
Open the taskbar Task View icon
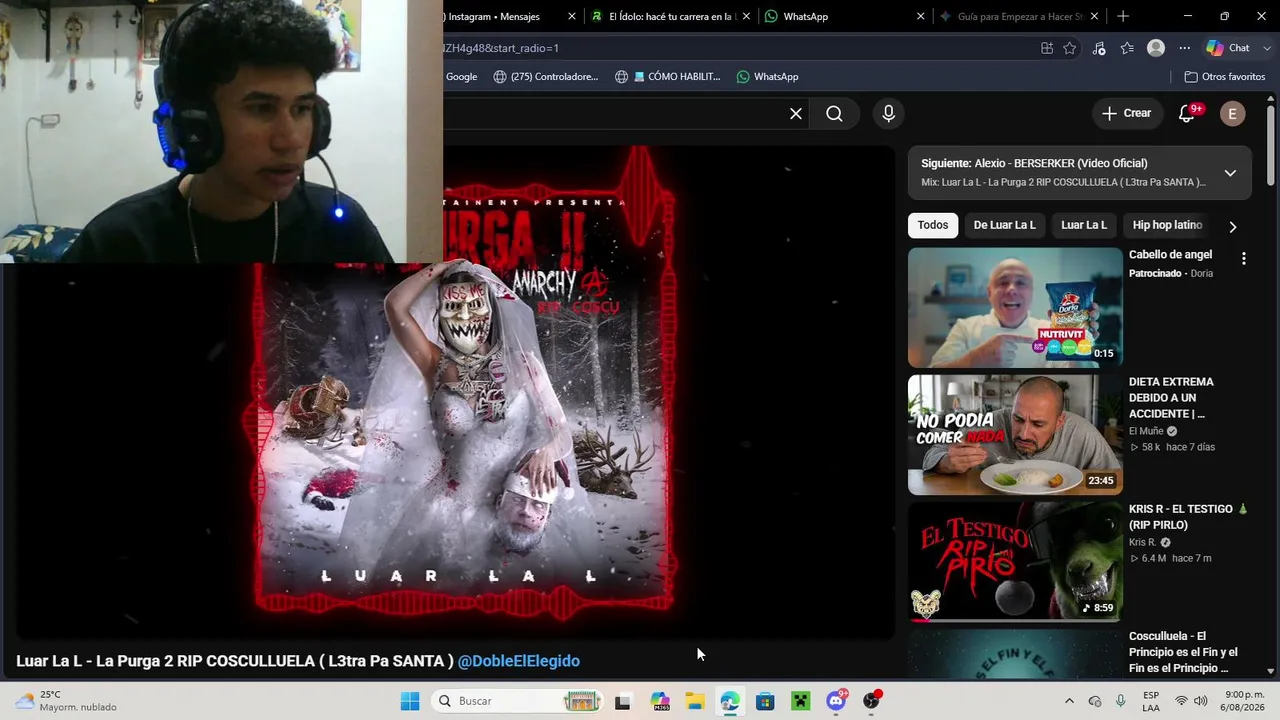pos(623,701)
